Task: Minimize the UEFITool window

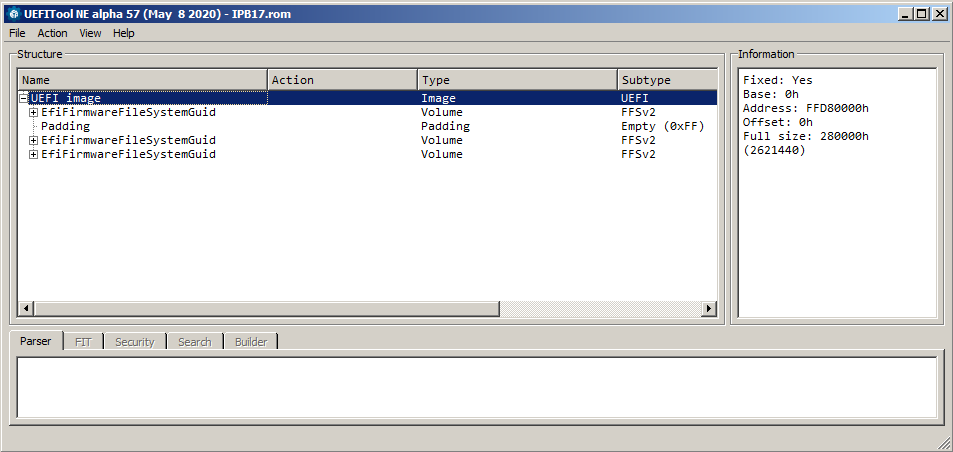Action: pos(906,14)
